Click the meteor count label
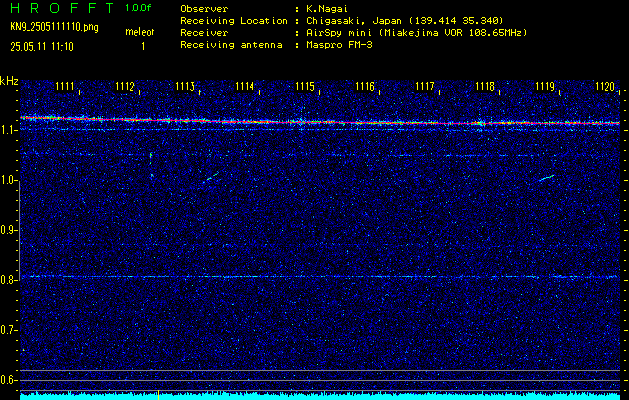The width and height of the screenshot is (629, 400). (x=140, y=32)
